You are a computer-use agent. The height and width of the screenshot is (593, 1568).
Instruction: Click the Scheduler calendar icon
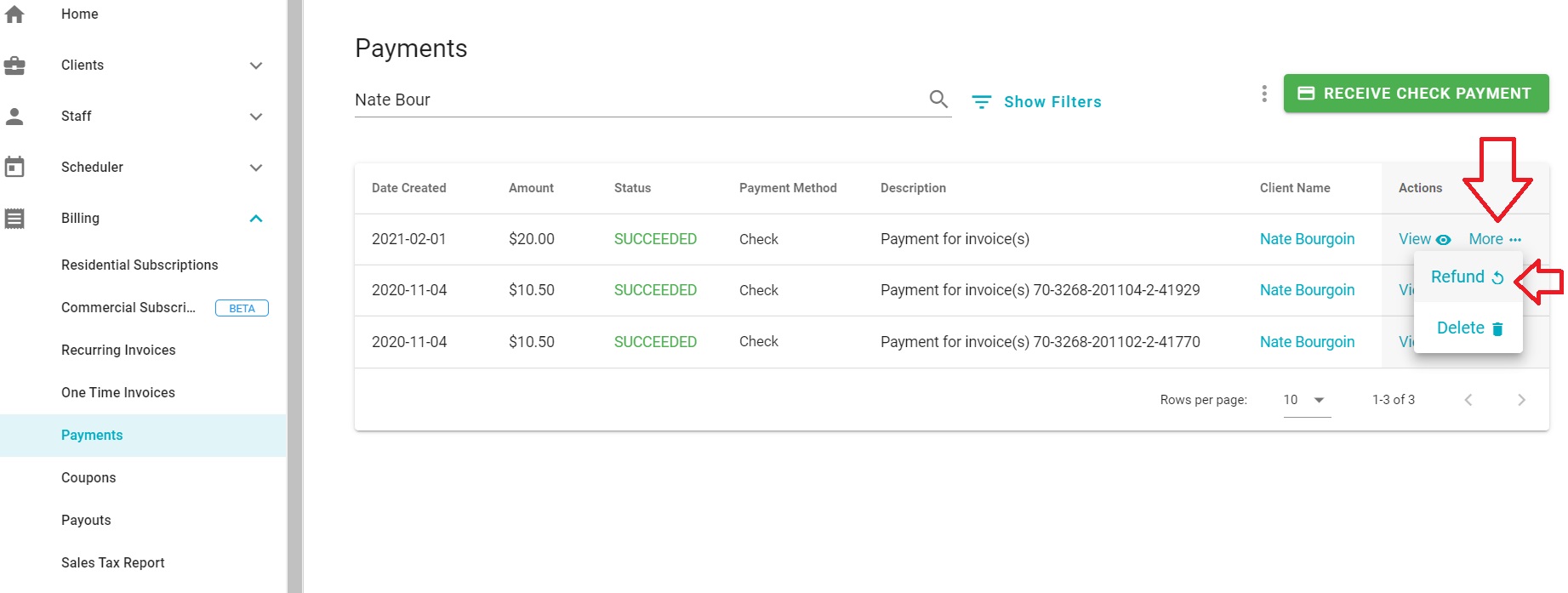coord(14,167)
